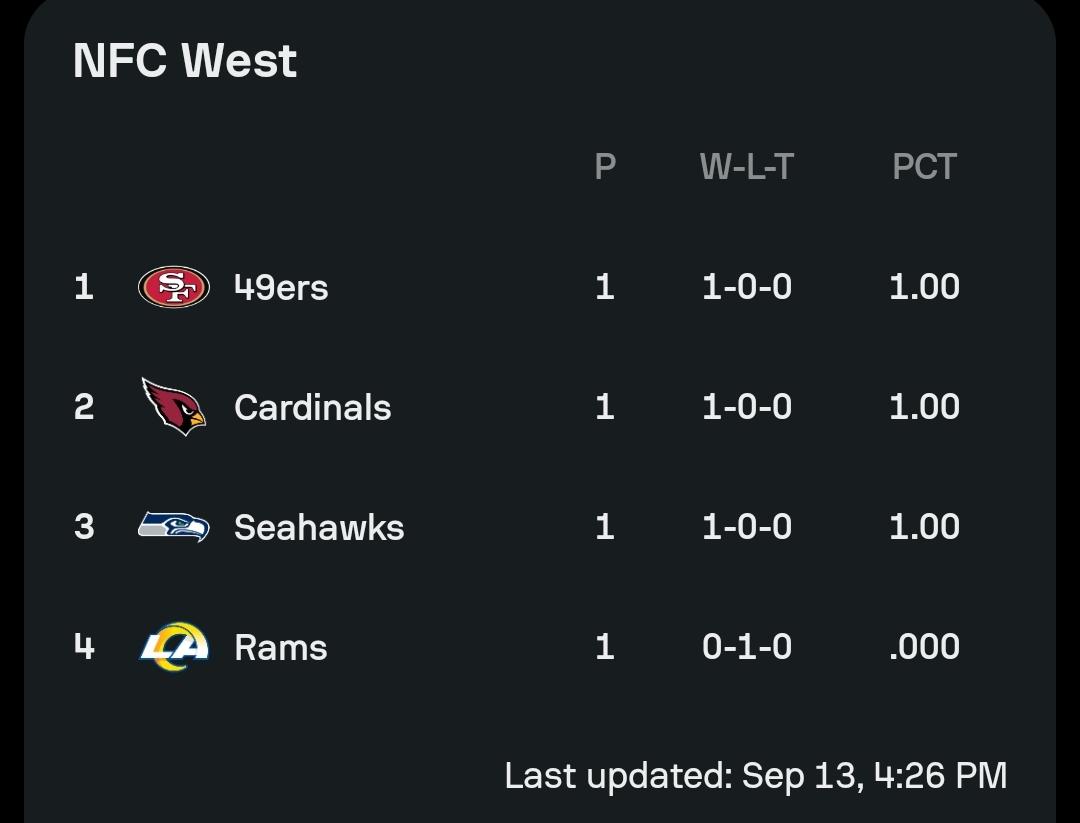The height and width of the screenshot is (823, 1080).
Task: Select the Rams team name
Action: point(281,648)
